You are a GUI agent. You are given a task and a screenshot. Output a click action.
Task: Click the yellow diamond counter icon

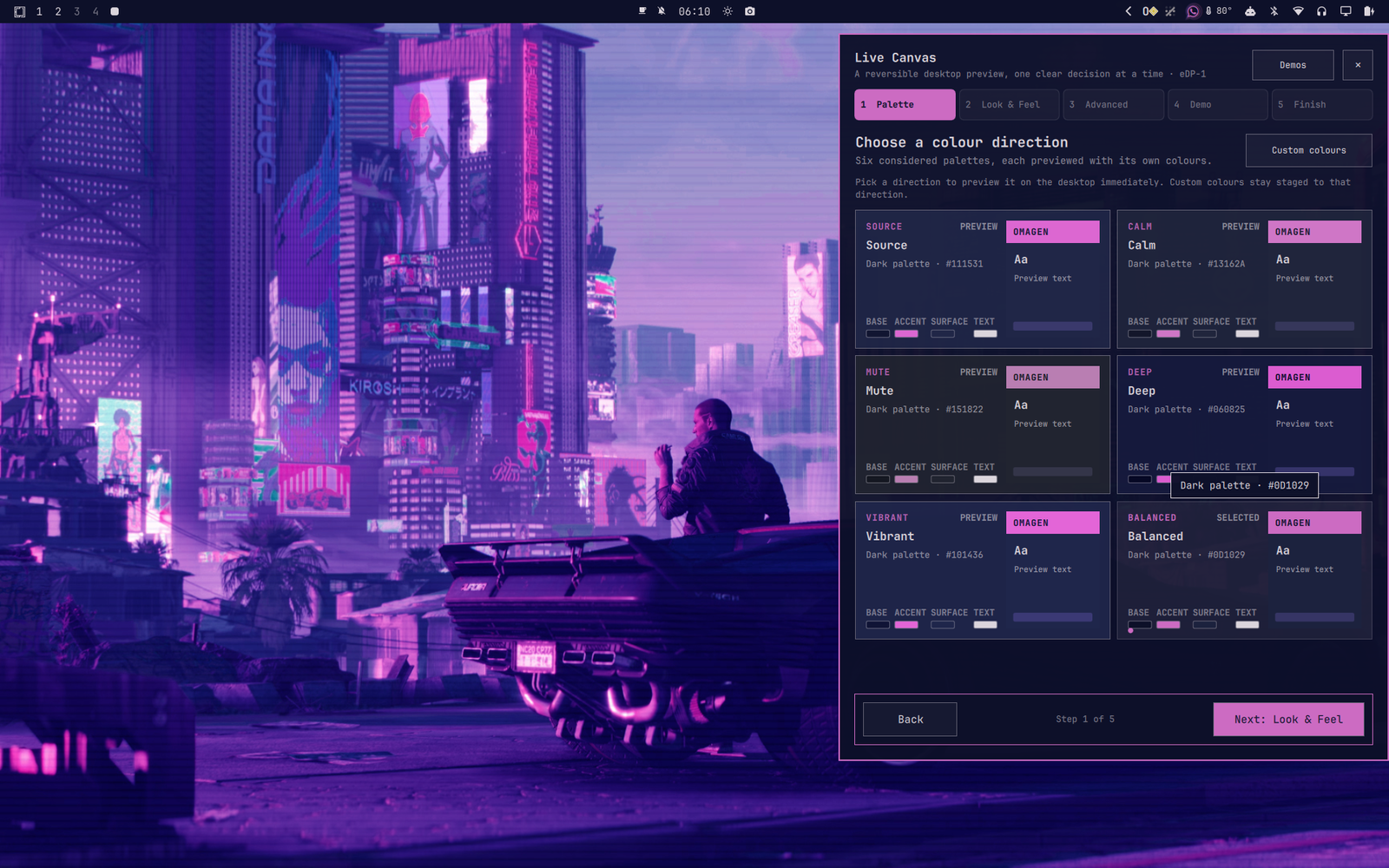pos(1150,11)
